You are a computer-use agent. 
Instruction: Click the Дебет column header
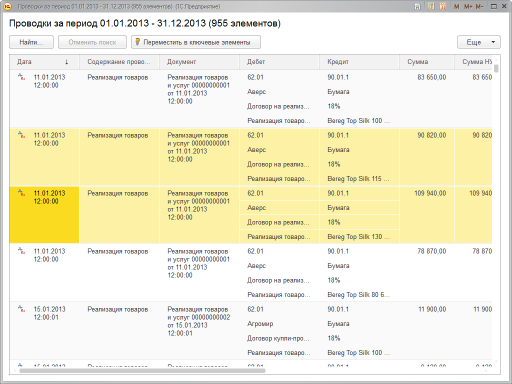[279, 62]
